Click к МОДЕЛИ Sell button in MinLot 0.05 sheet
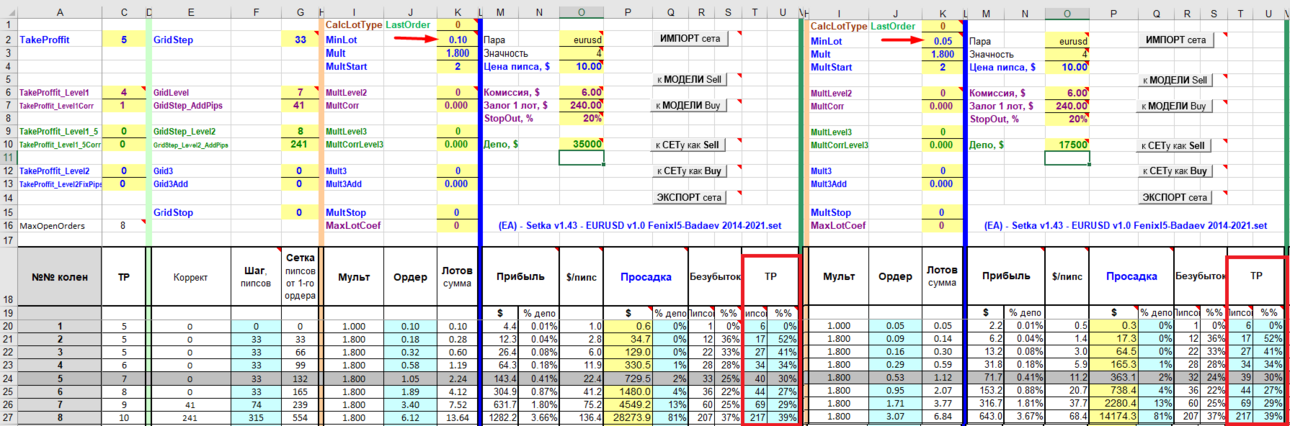The image size is (1290, 426). click(x=1175, y=79)
